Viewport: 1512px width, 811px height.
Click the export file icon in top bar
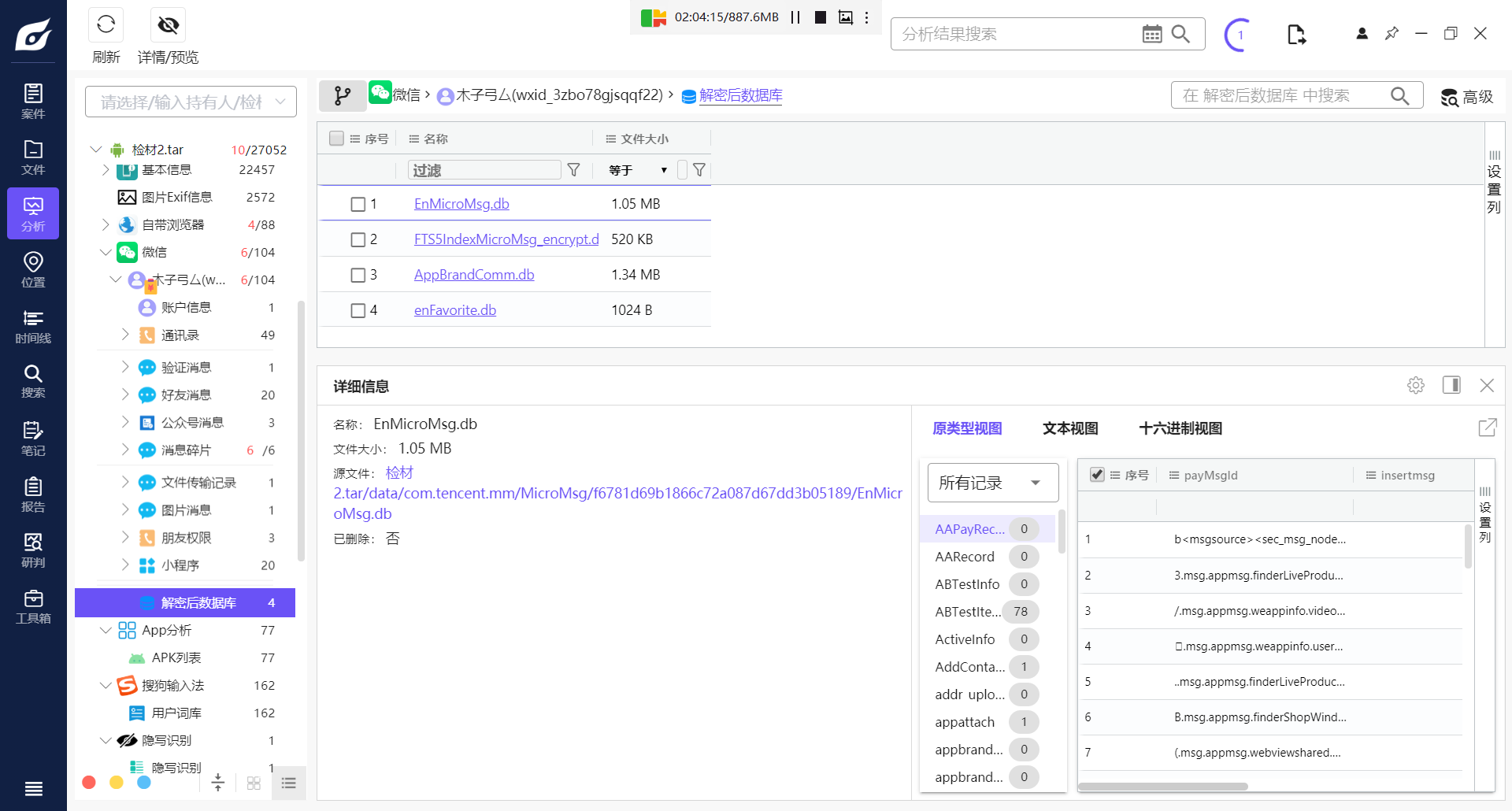pyautogui.click(x=1296, y=35)
